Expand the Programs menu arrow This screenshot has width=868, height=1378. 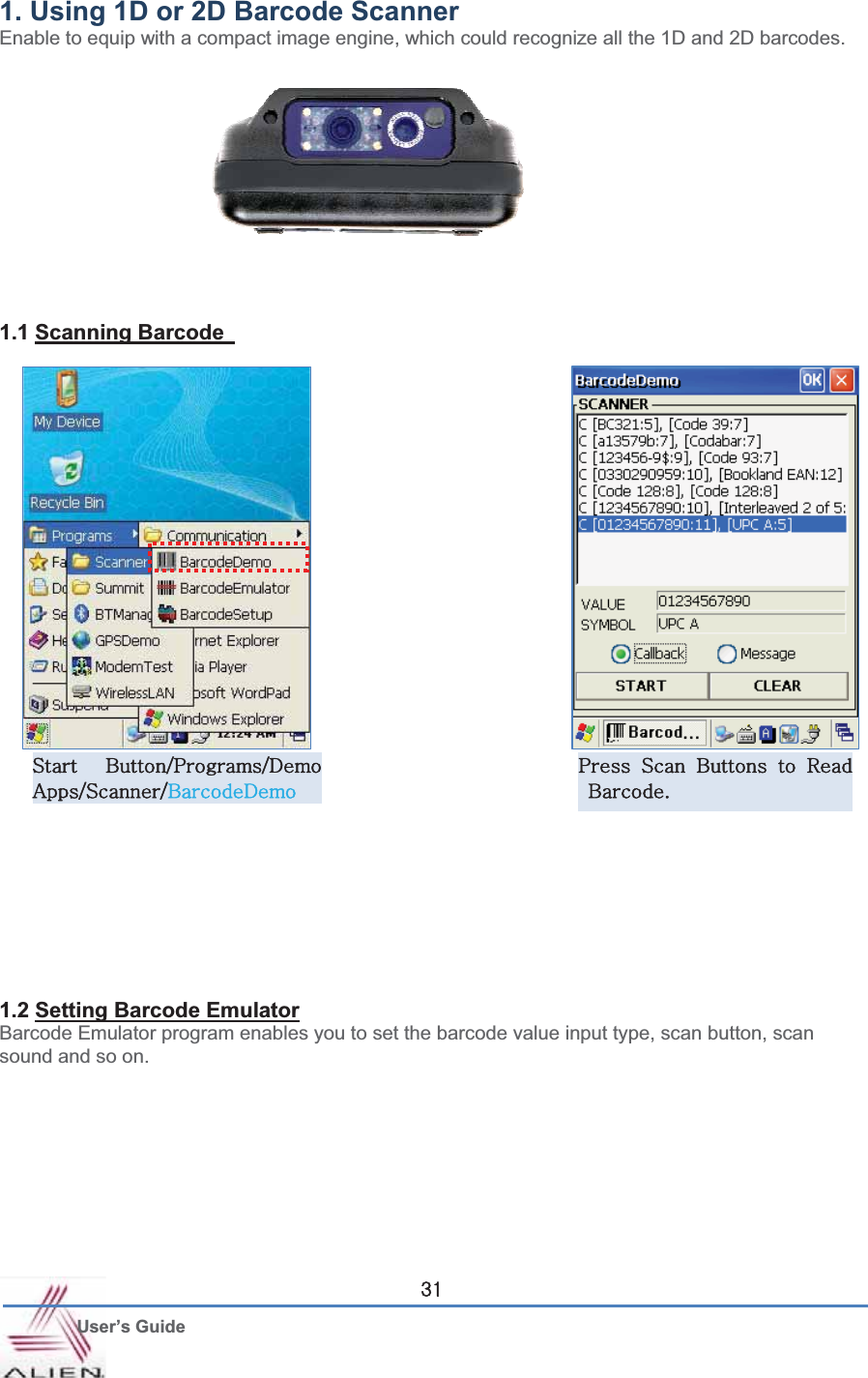(x=134, y=536)
